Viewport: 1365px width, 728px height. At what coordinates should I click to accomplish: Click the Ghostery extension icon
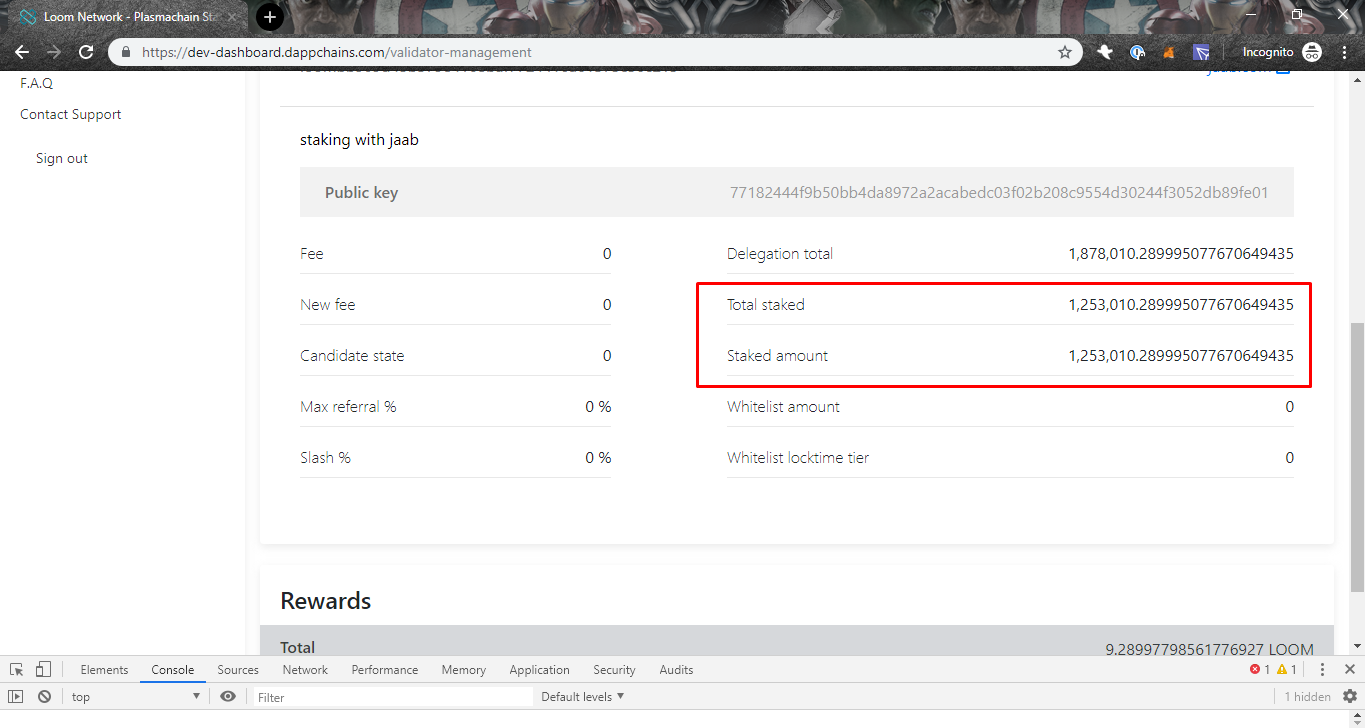(1104, 52)
